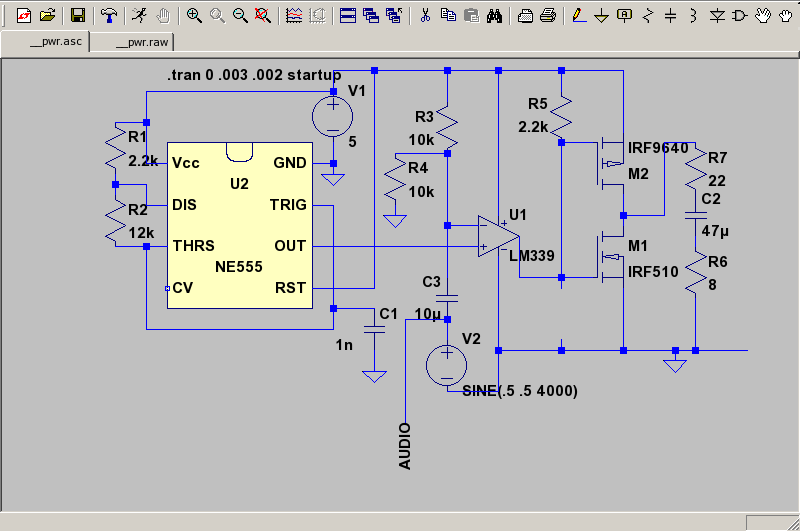Tile windows using the toolbar icon
Image resolution: width=800 pixels, height=531 pixels.
348,16
